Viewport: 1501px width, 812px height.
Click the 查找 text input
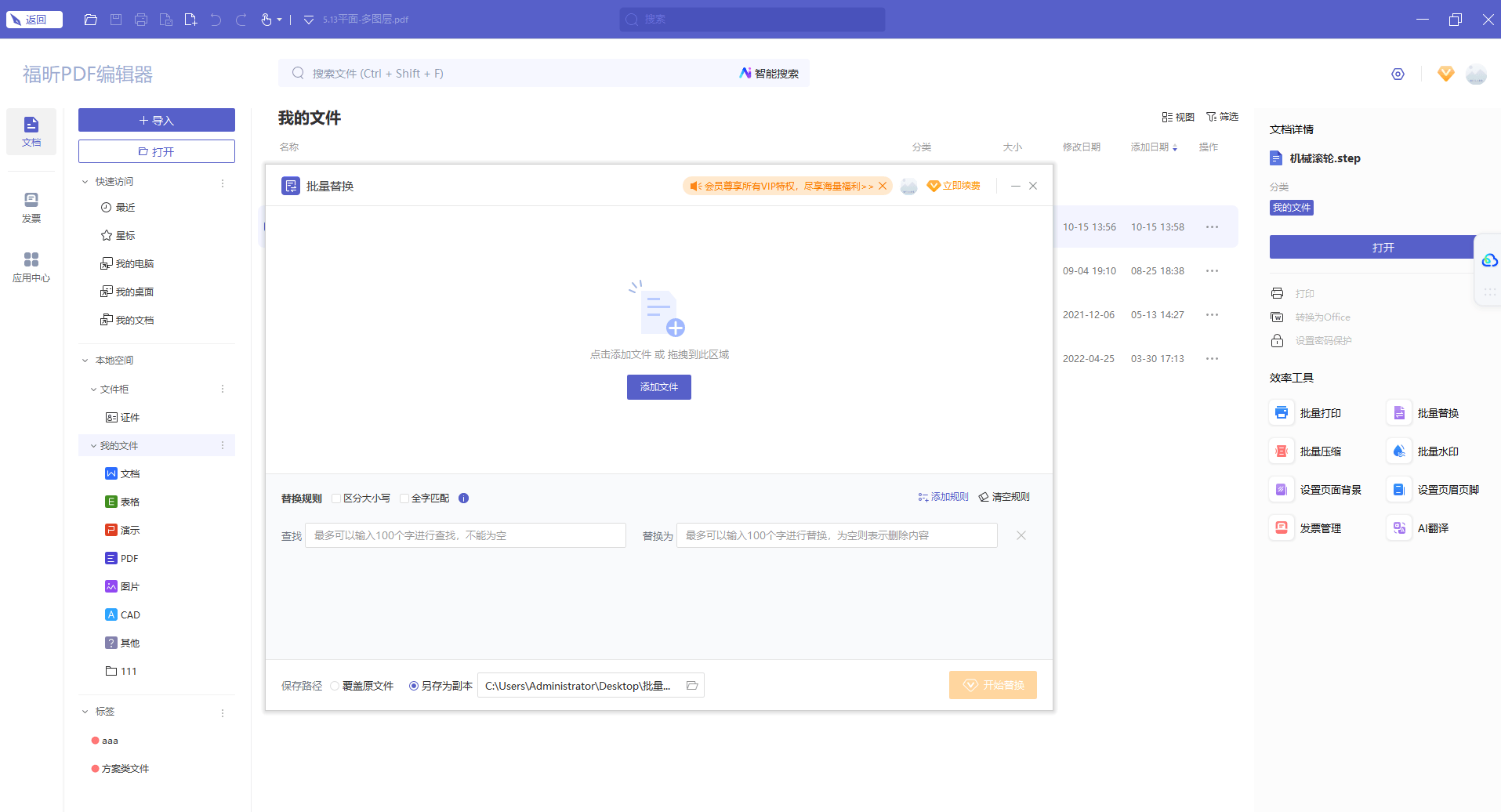(x=466, y=535)
